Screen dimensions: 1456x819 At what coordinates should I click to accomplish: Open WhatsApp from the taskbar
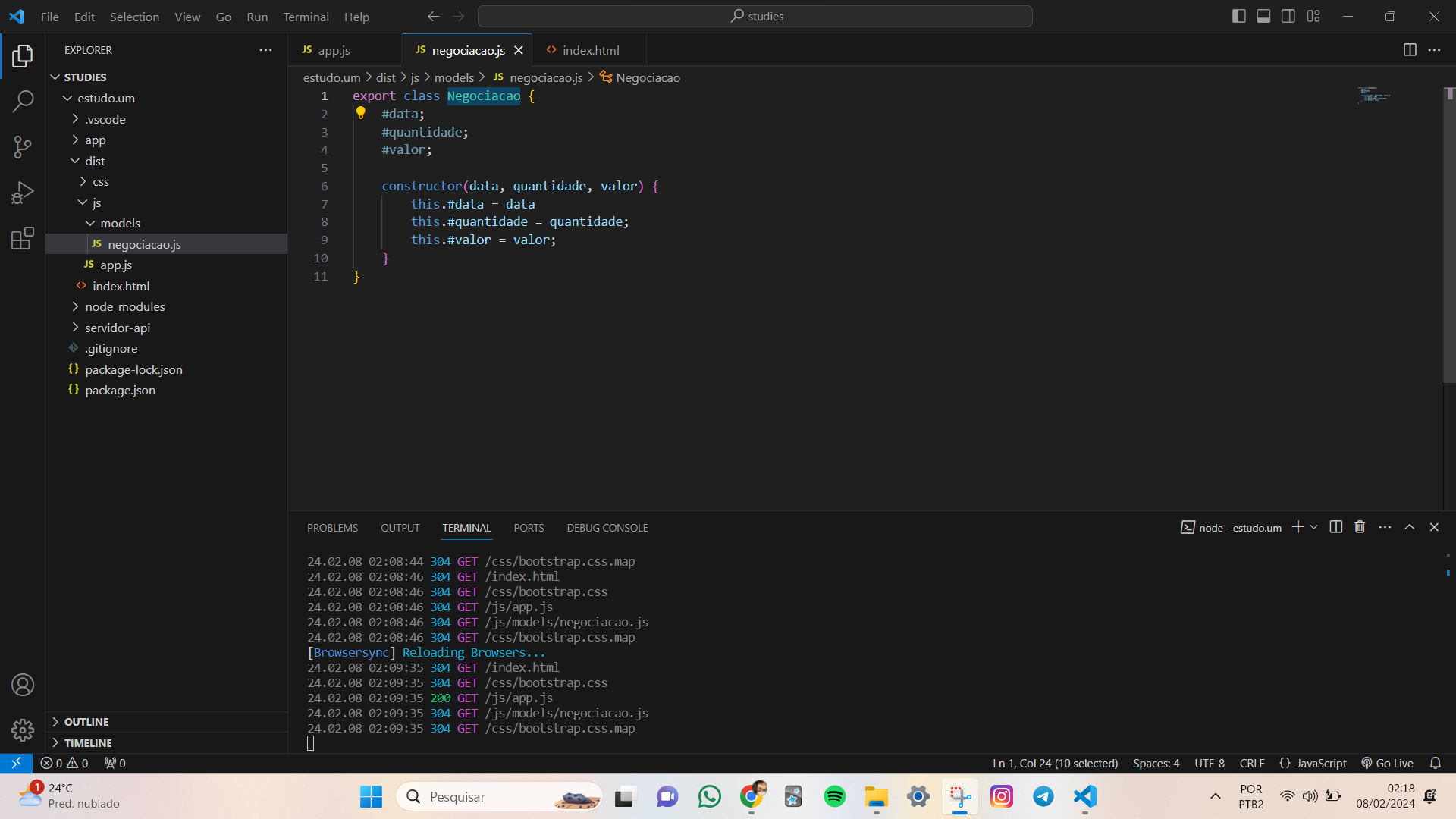(710, 796)
